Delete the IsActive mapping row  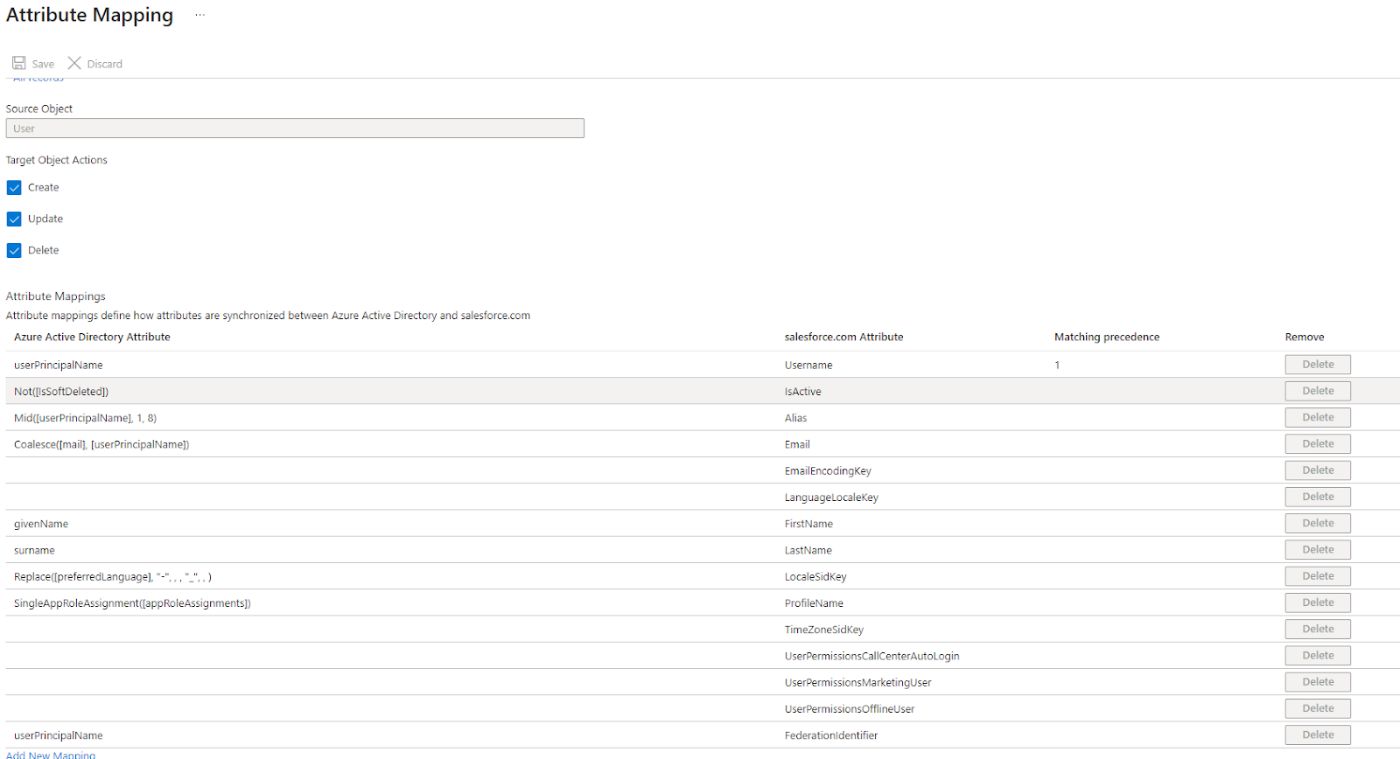click(1317, 391)
